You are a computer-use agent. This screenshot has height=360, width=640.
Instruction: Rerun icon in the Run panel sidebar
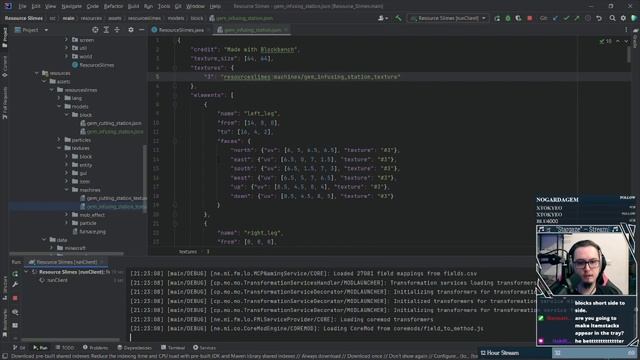(x=15, y=274)
